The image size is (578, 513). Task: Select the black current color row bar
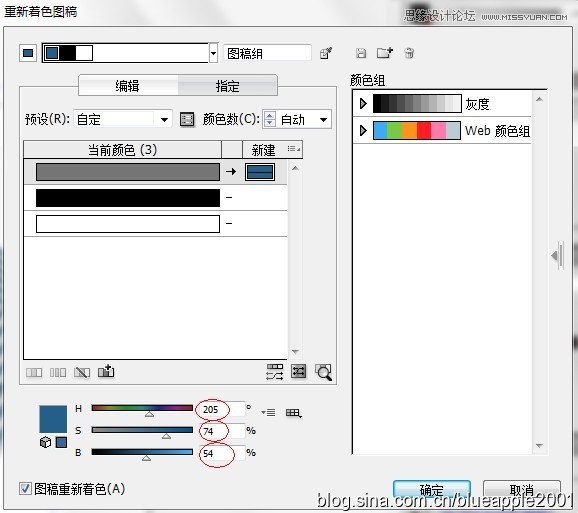click(x=128, y=198)
